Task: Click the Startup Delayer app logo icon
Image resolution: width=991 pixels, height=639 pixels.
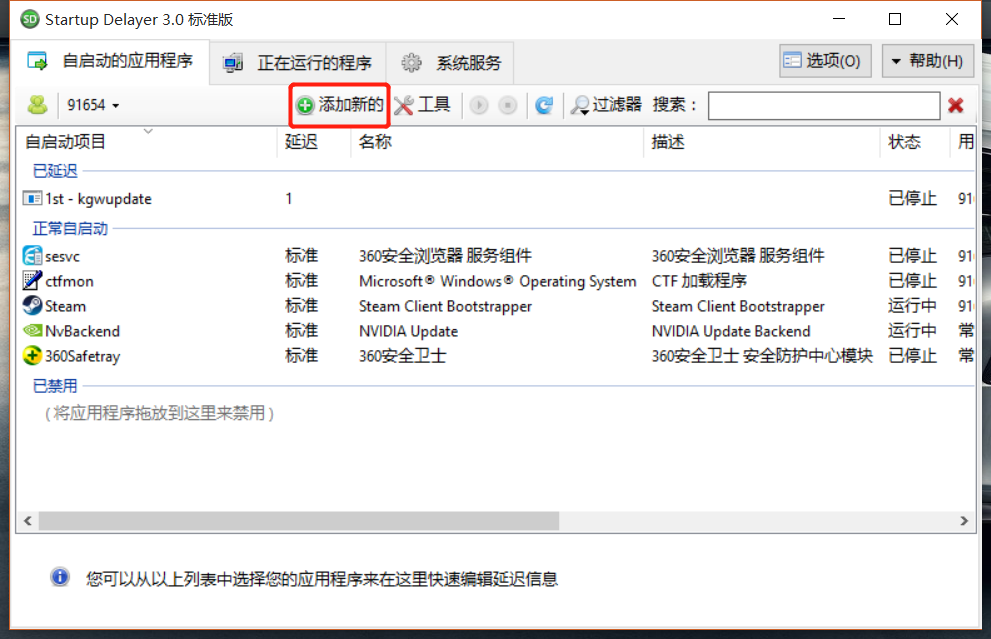Action: 29,20
